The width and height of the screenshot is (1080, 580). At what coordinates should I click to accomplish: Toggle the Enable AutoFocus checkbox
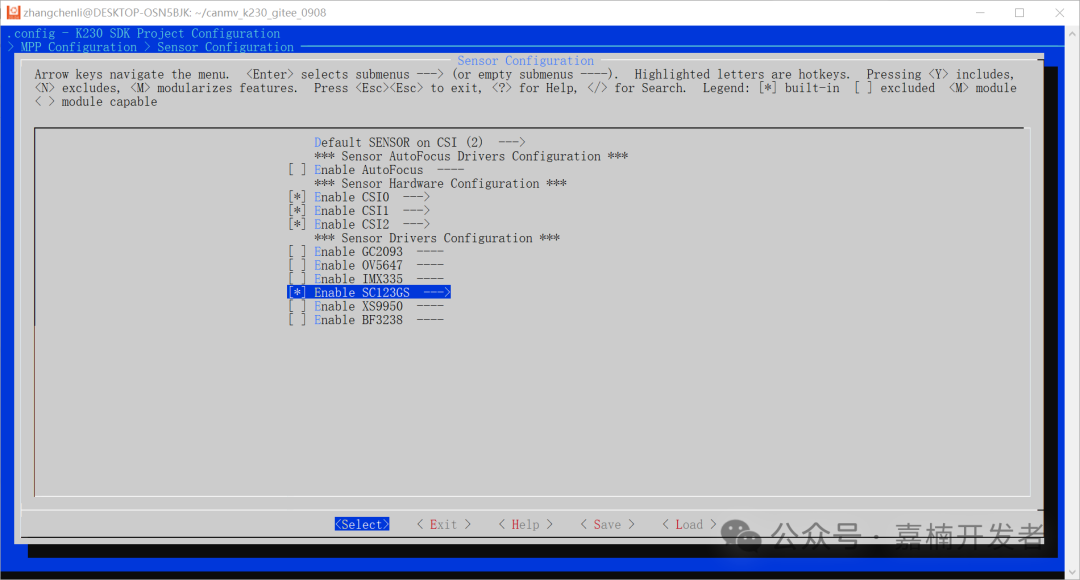pos(297,170)
